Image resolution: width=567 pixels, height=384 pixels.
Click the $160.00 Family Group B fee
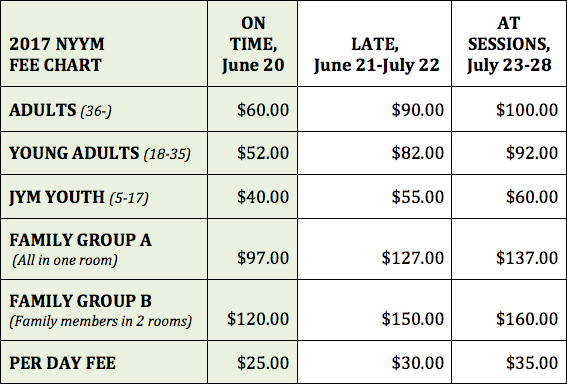click(527, 319)
